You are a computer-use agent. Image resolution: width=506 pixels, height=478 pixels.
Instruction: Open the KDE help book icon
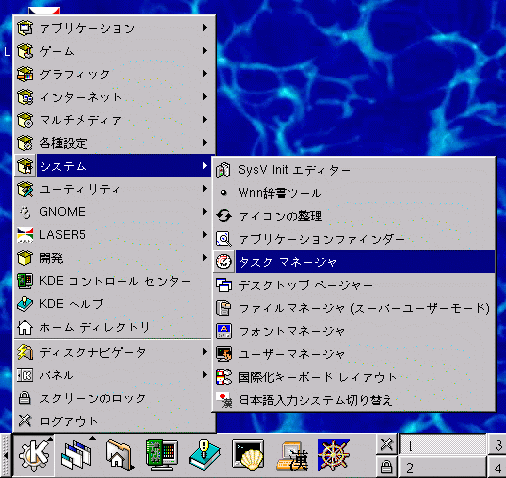point(204,455)
